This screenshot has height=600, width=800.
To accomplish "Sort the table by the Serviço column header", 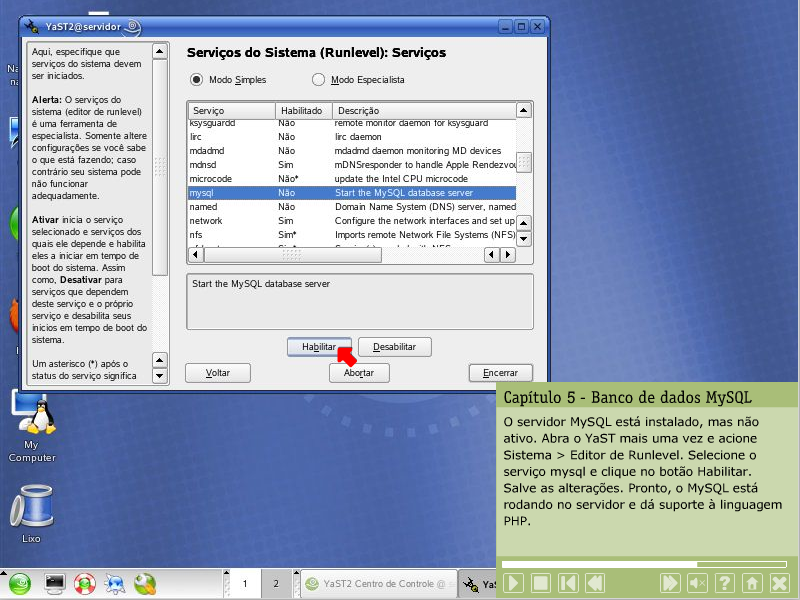I will click(231, 110).
